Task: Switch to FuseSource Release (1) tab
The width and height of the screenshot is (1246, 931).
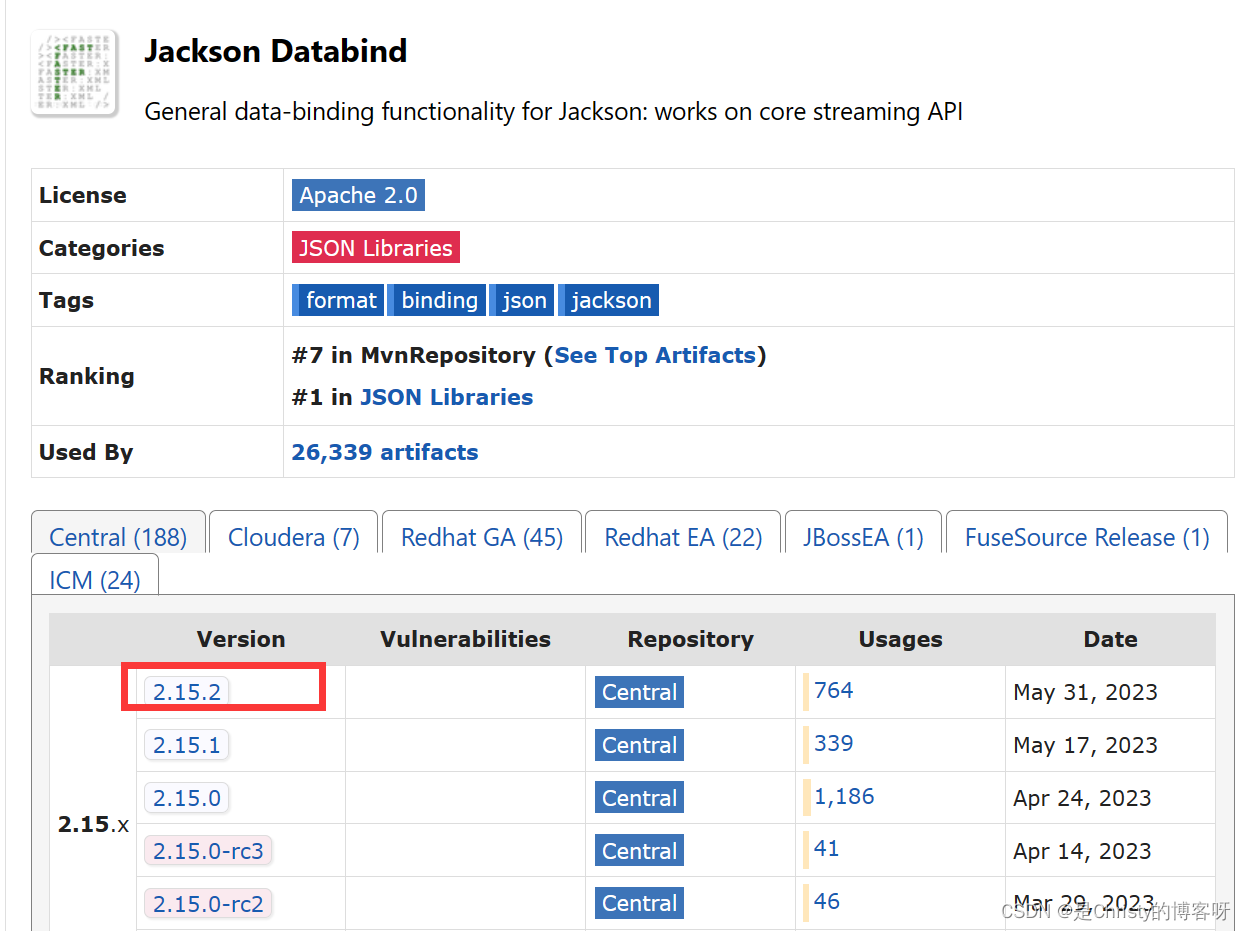Action: [1087, 532]
